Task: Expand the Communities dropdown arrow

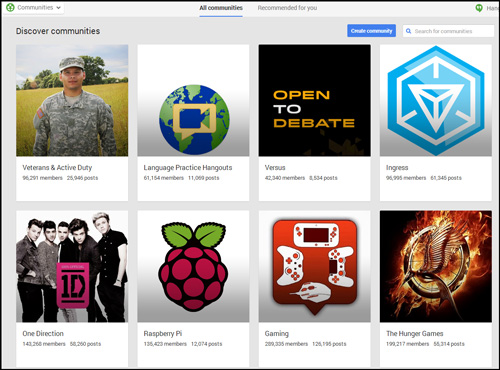Action: (58, 8)
